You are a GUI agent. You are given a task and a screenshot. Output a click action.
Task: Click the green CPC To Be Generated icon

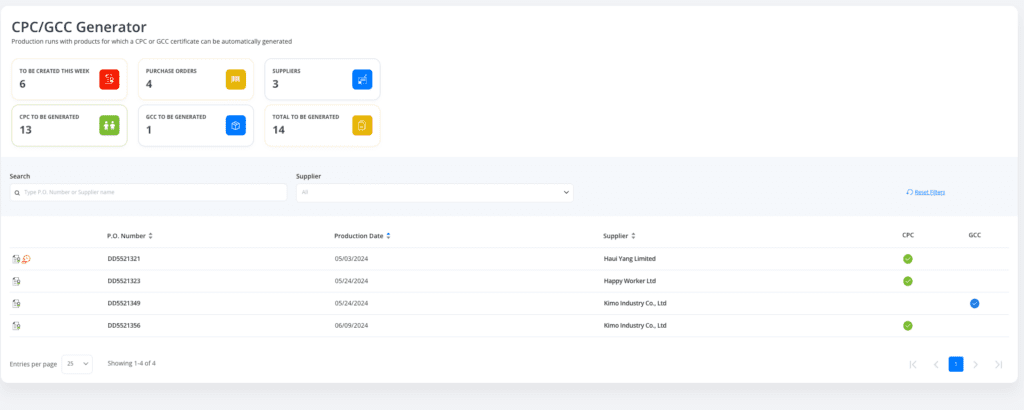click(109, 125)
